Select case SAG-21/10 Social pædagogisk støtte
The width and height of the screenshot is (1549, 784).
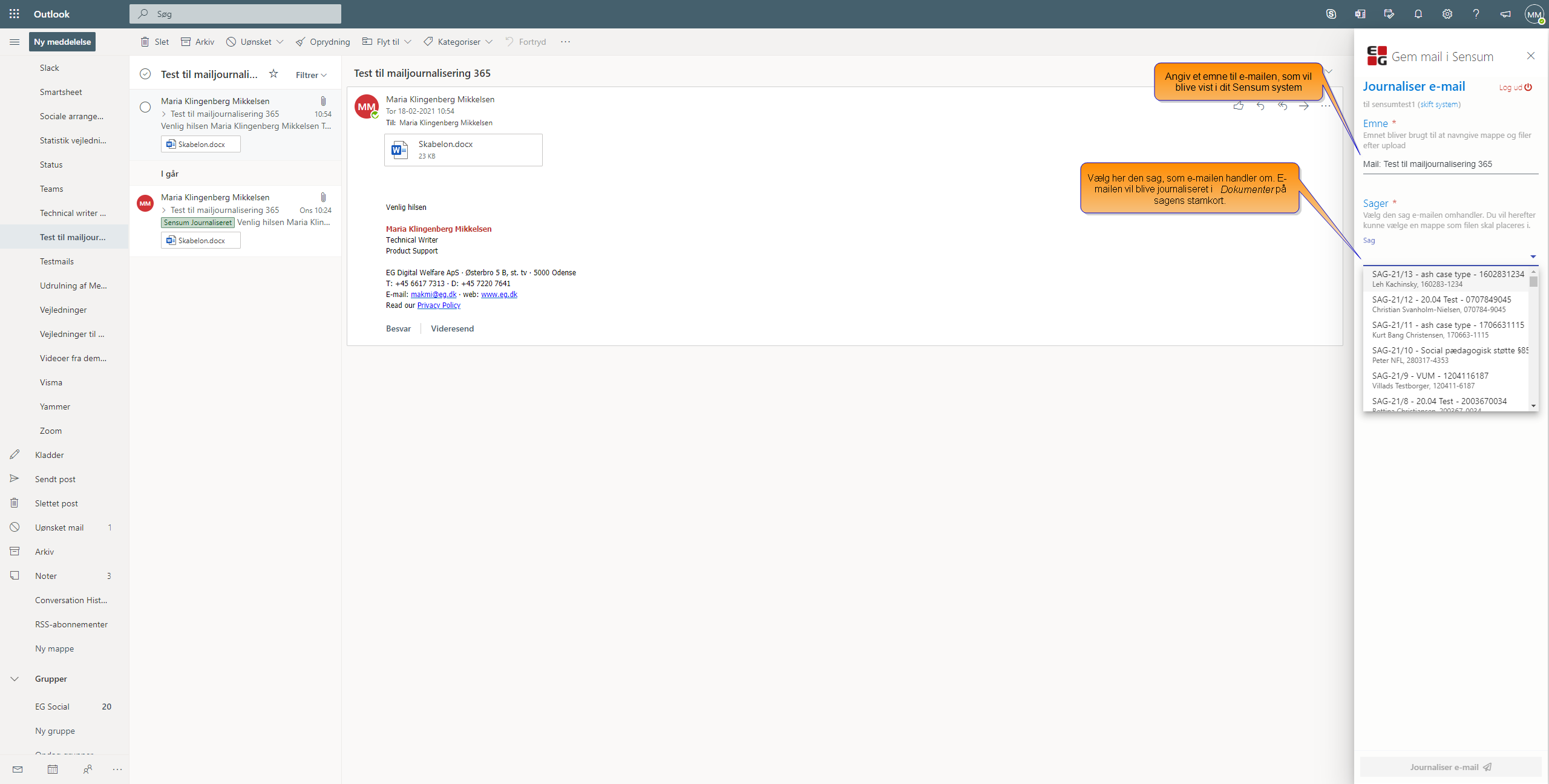pyautogui.click(x=1446, y=355)
